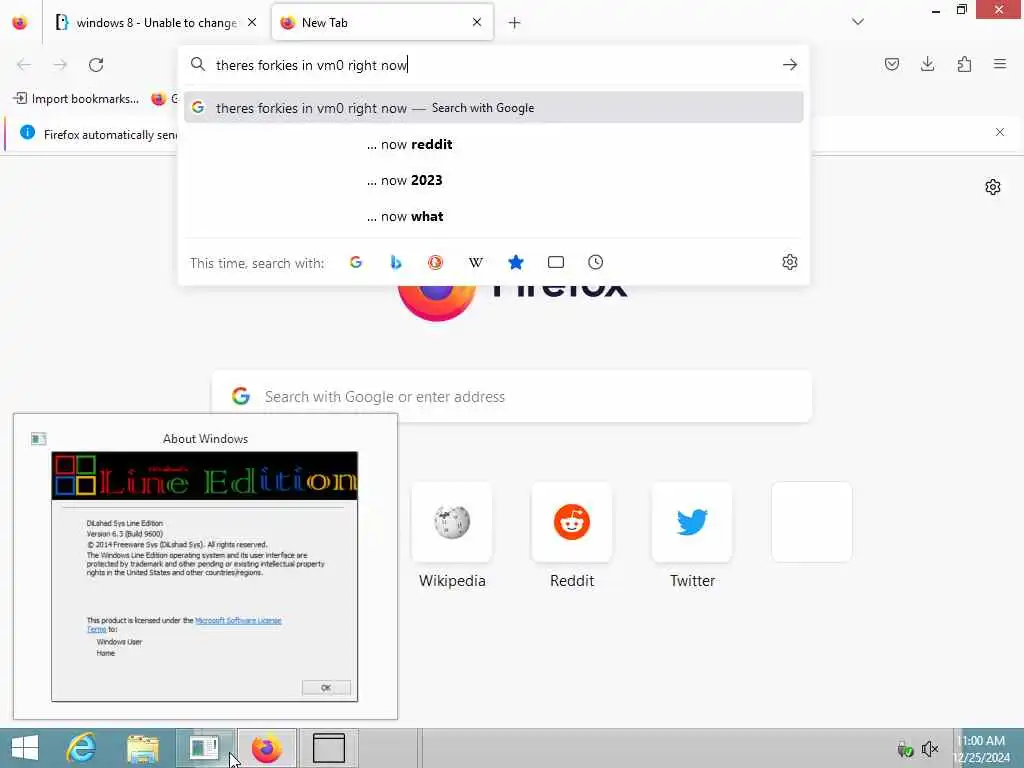Screen dimensions: 1024x768
Task: Select 'Search with Google' suggestion row
Action: click(x=494, y=108)
